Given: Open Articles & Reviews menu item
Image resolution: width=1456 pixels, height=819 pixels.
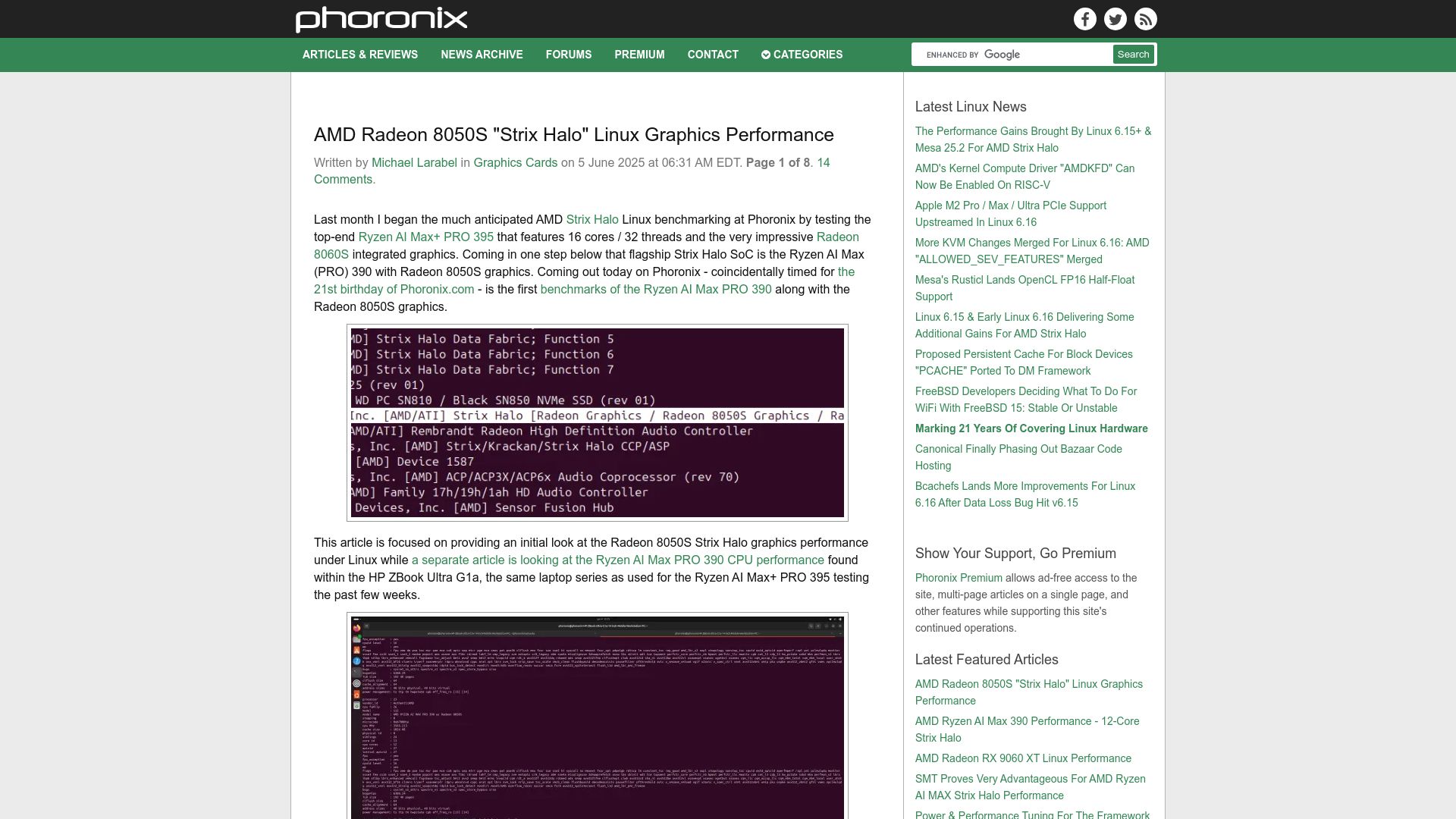Looking at the screenshot, I should pyautogui.click(x=360, y=55).
